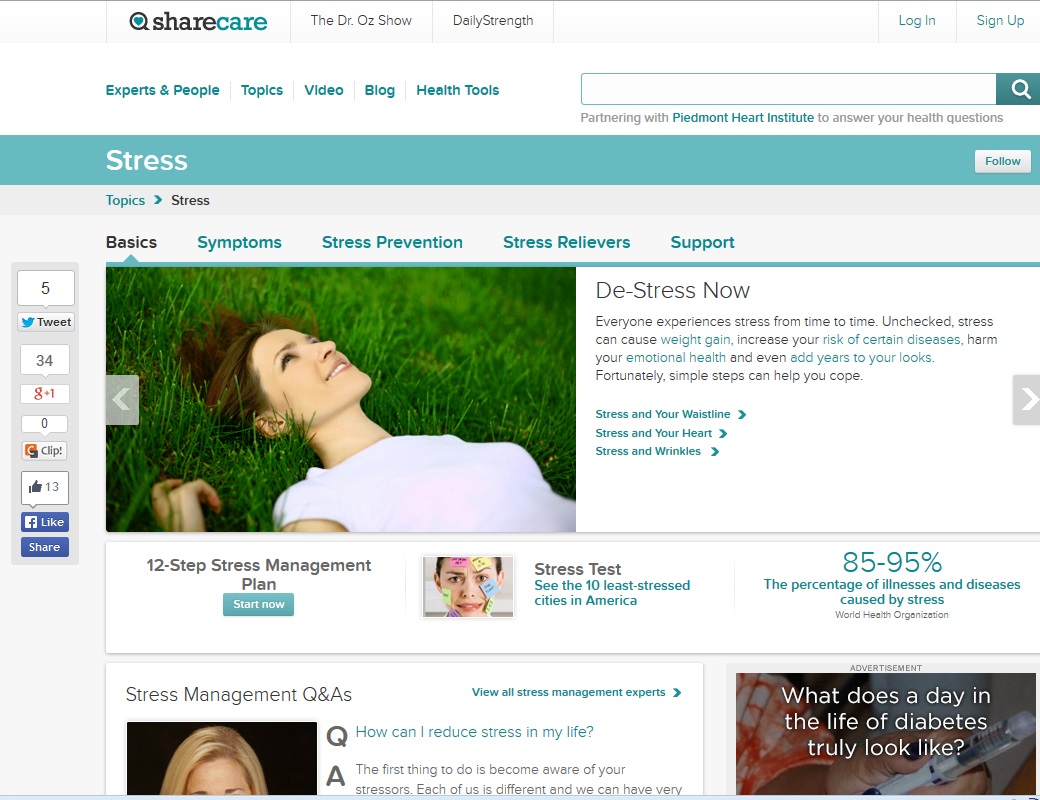Image resolution: width=1040 pixels, height=800 pixels.
Task: Open See the 10 least-stressed cities link
Action: click(612, 593)
